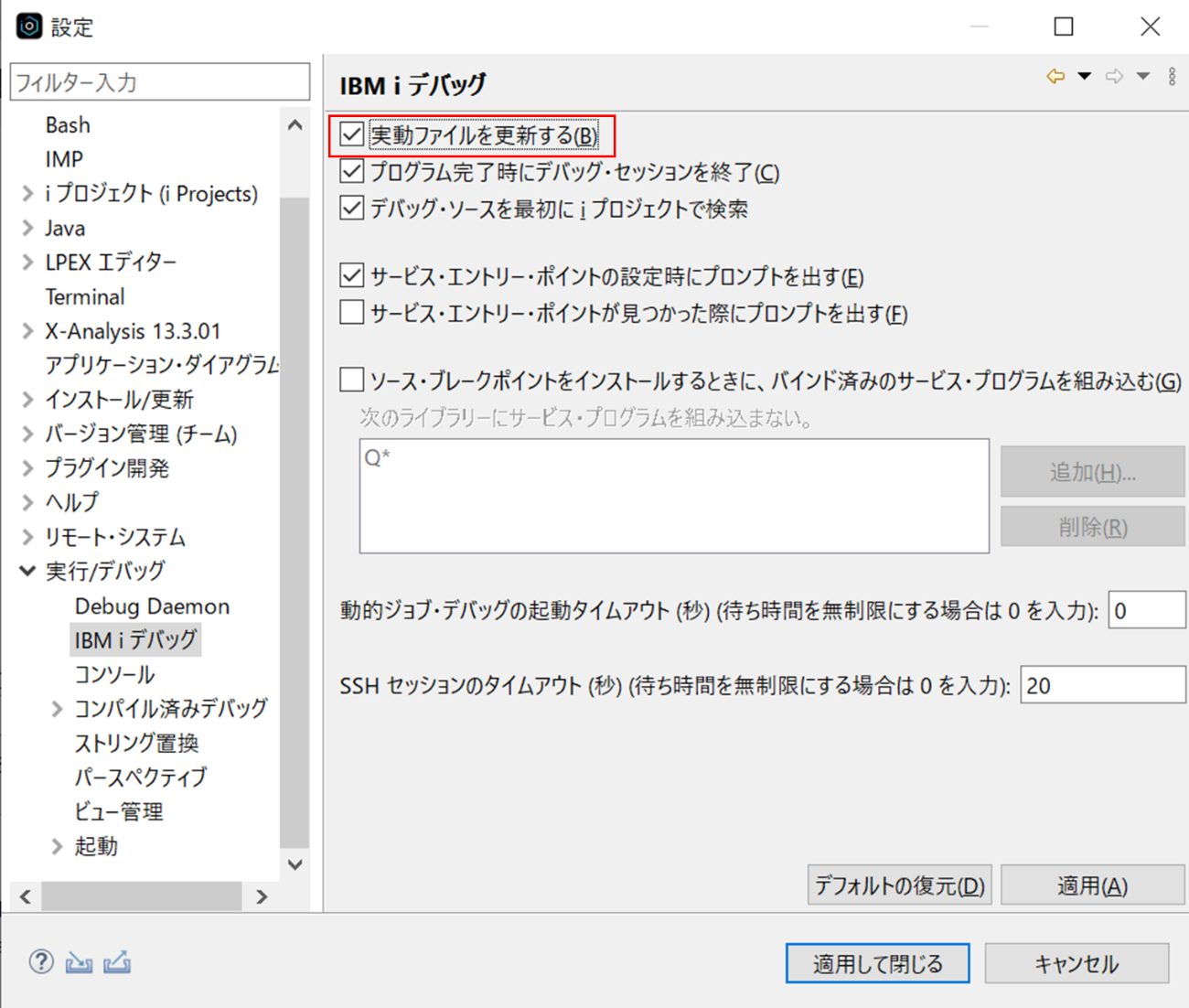Enable サービス・エントリー・ポイントが見つかった際にプロンプトを出す checkbox
Viewport: 1189px width, 1008px height.
point(352,312)
